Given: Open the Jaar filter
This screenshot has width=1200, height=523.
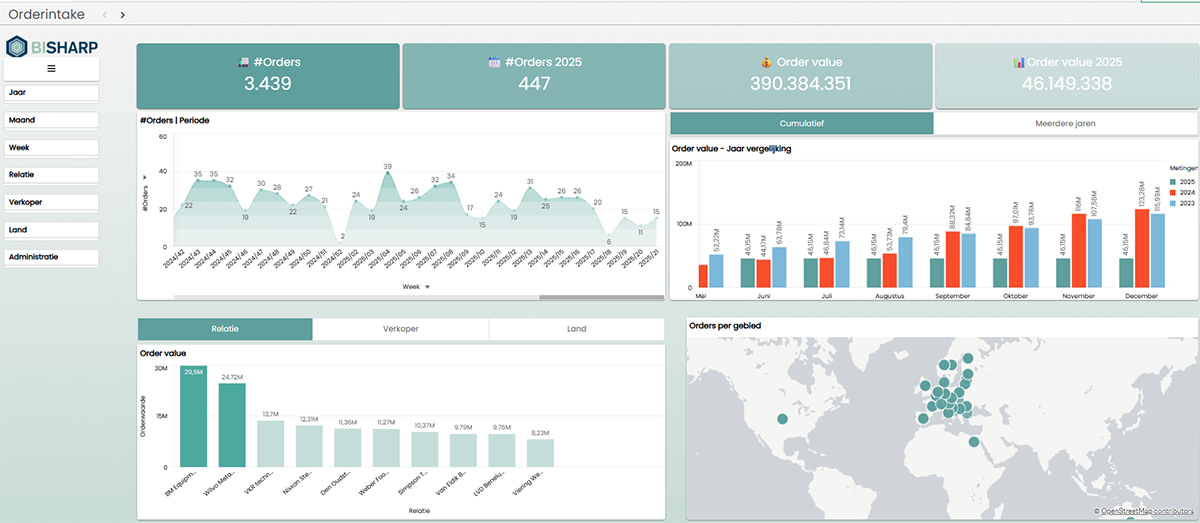Looking at the screenshot, I should (x=51, y=92).
